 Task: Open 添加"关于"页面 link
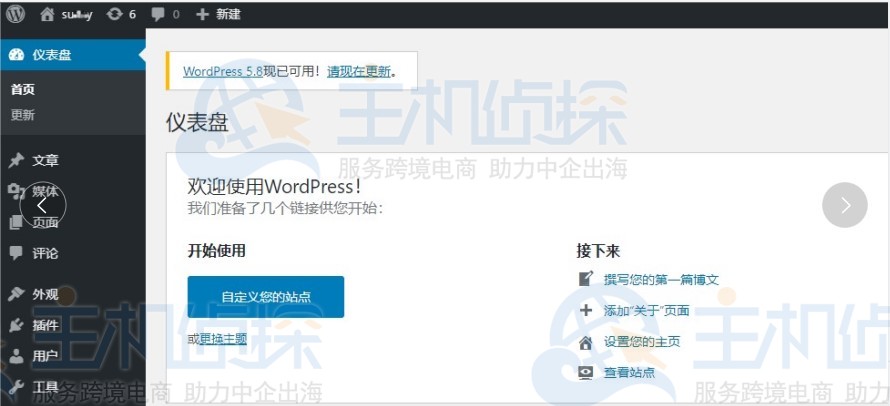pos(646,311)
